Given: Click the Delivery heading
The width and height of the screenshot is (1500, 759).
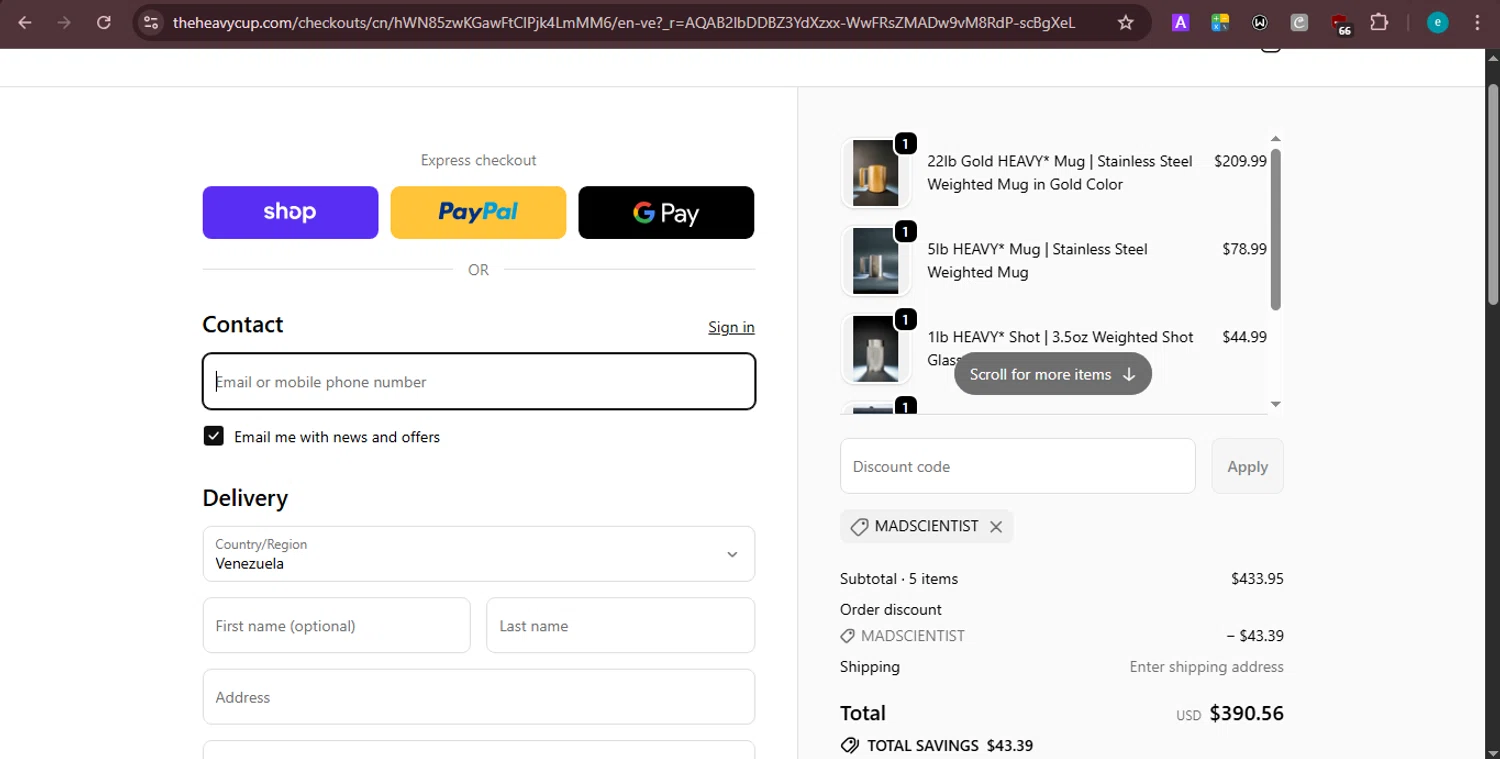Looking at the screenshot, I should (245, 498).
